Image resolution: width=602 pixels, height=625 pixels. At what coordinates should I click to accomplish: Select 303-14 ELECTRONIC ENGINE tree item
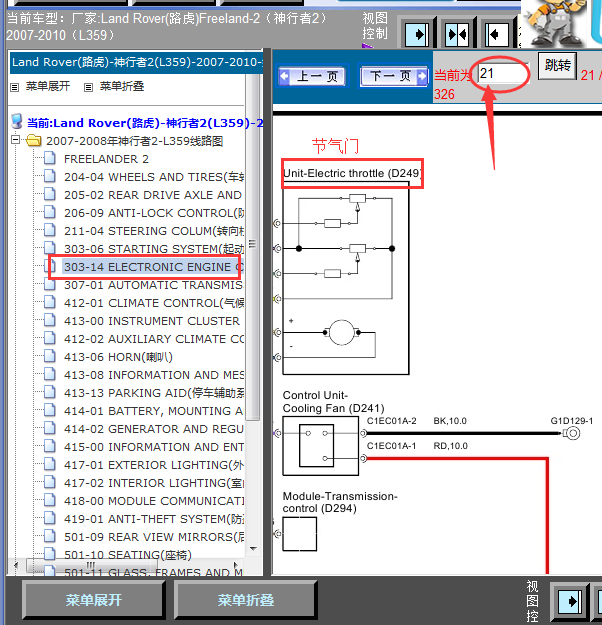point(153,267)
